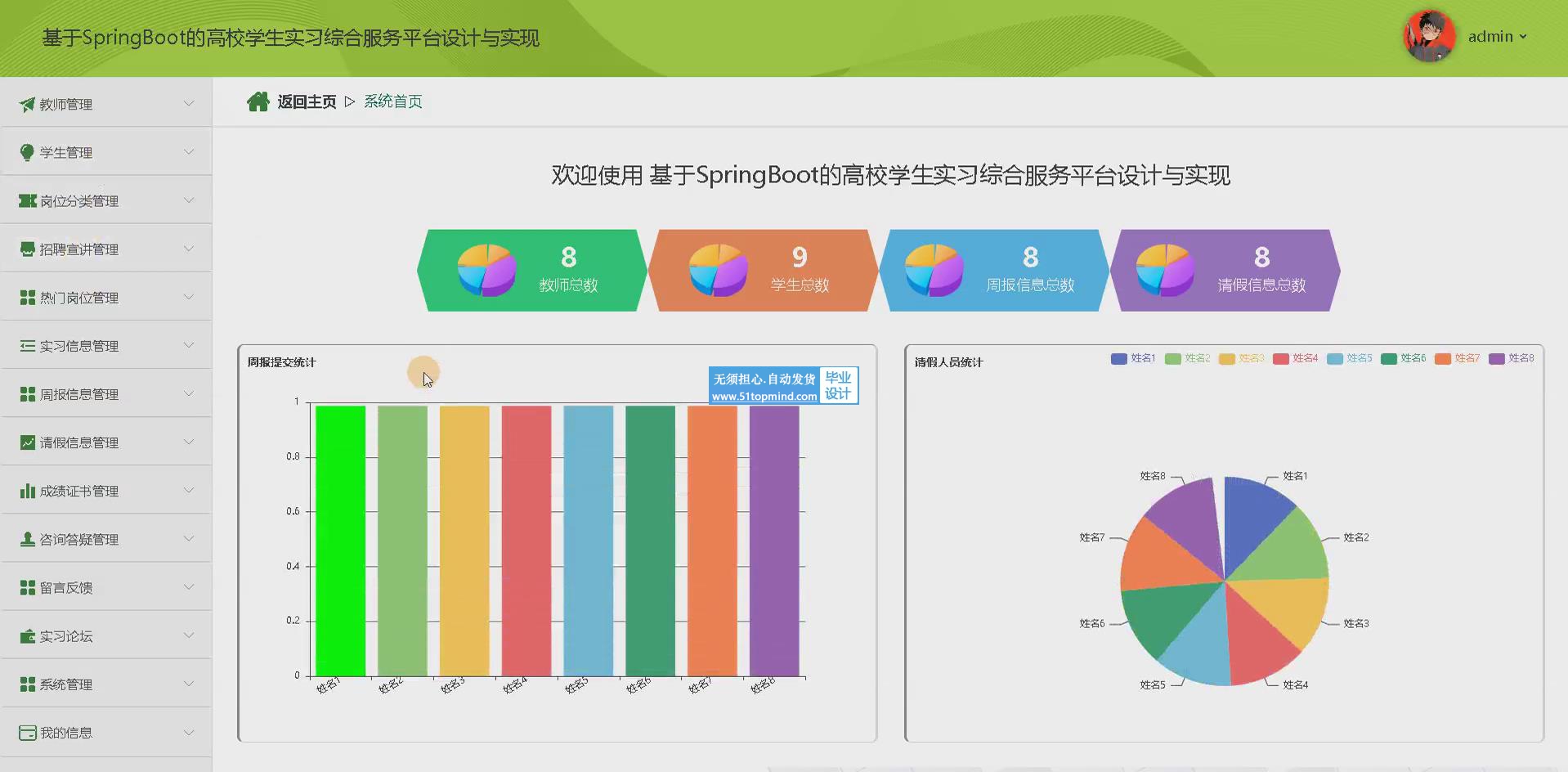Click the 请假人员统计 chart title

[948, 362]
